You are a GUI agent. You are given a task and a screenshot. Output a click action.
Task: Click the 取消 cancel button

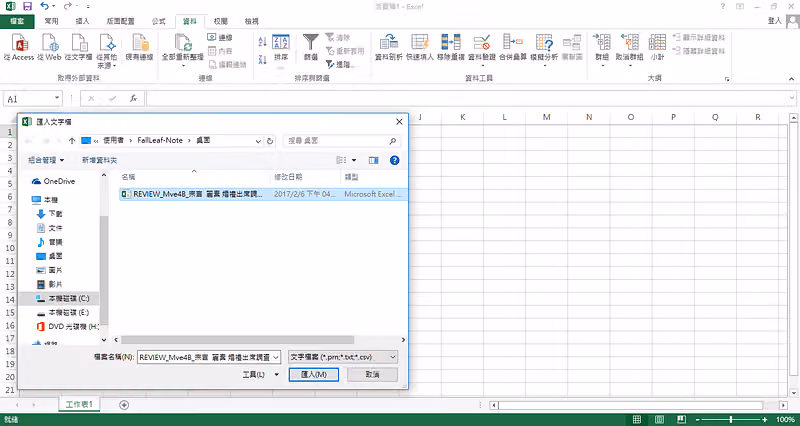(372, 374)
